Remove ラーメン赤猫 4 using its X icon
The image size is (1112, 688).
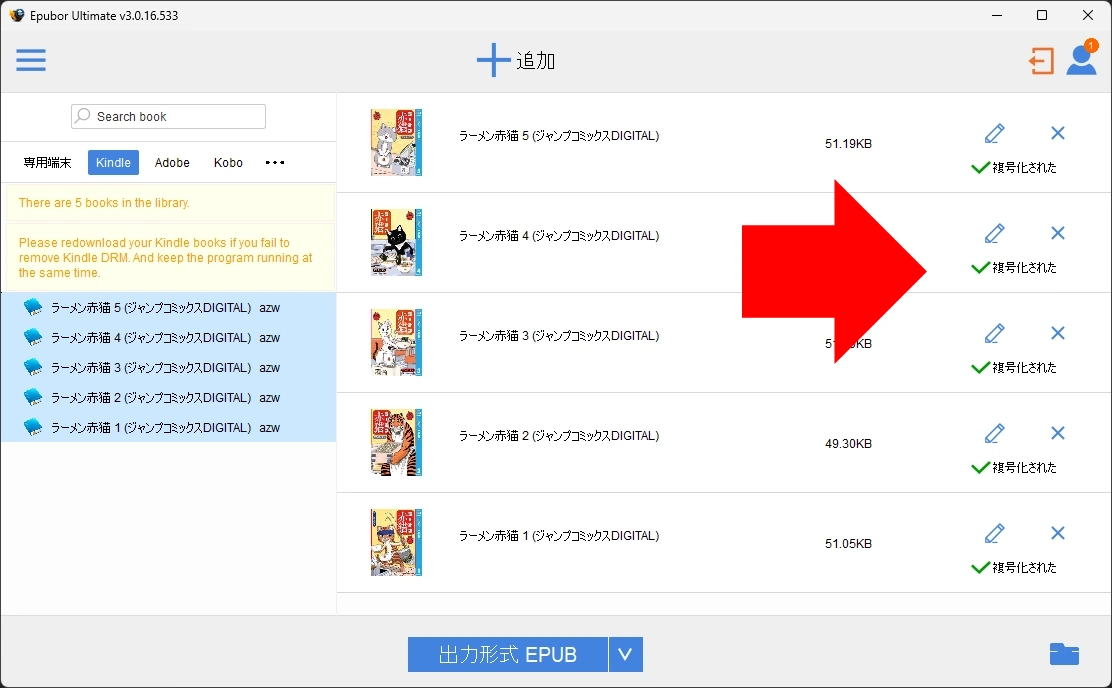(1057, 233)
